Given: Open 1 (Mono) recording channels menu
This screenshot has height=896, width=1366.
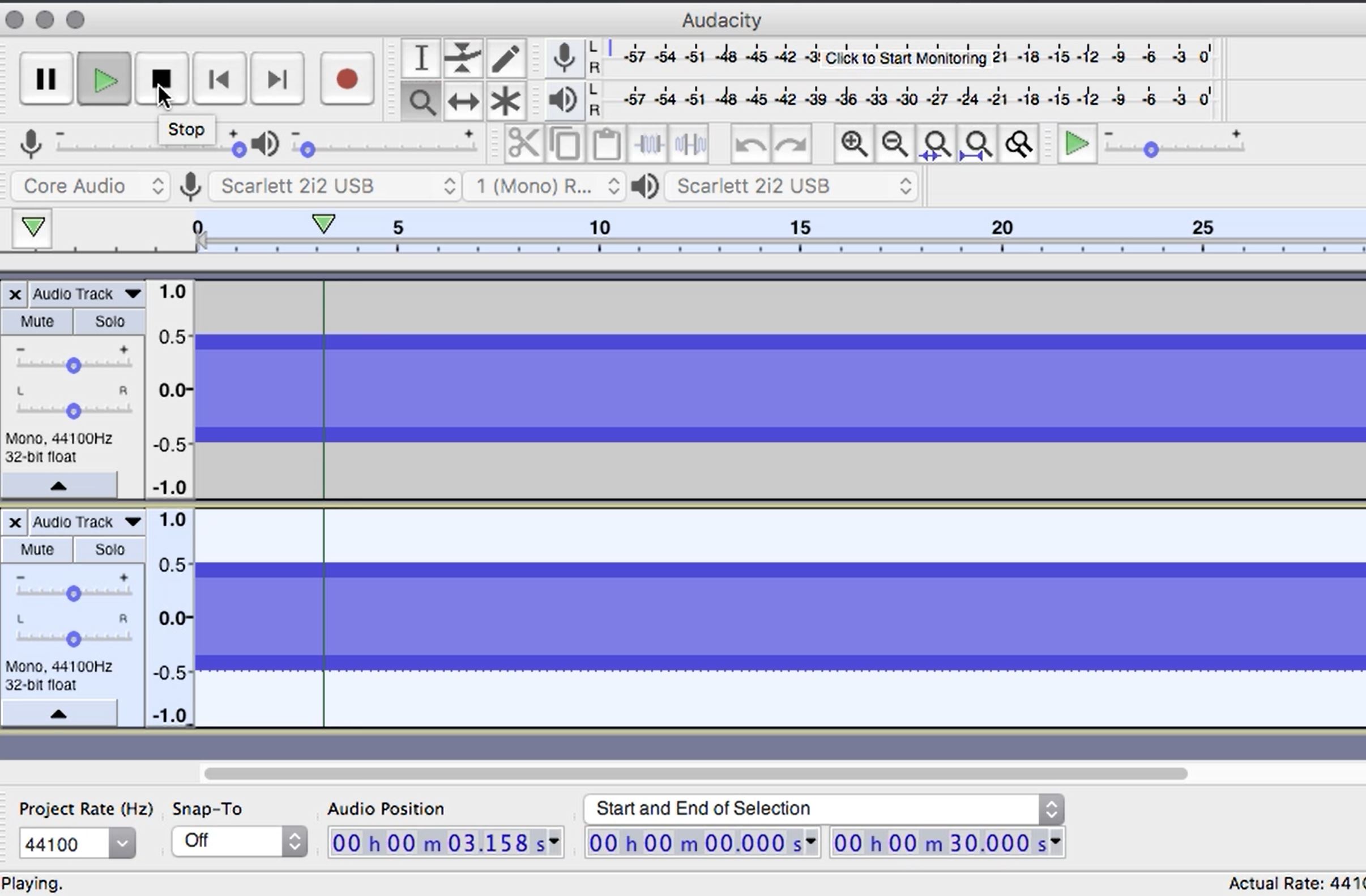Looking at the screenshot, I should click(x=544, y=186).
